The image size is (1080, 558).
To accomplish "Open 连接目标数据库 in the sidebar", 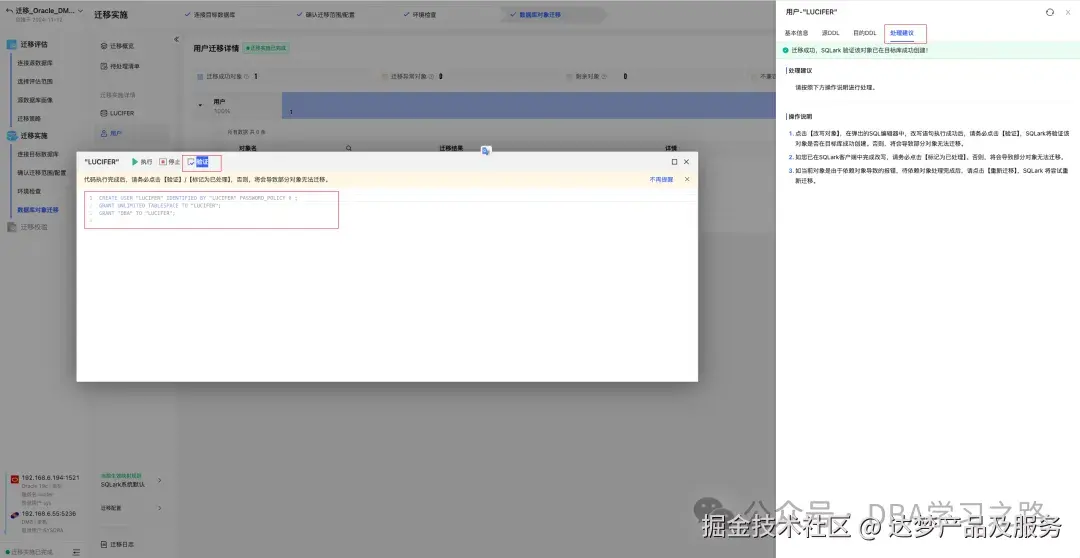I will pos(38,154).
